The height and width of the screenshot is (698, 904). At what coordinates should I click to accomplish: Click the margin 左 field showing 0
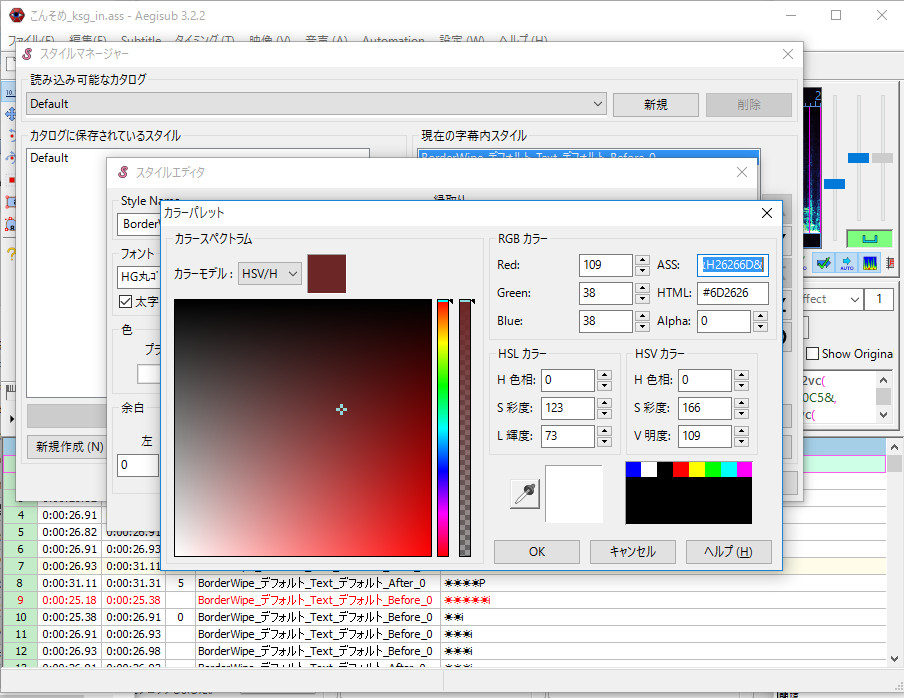tap(138, 465)
